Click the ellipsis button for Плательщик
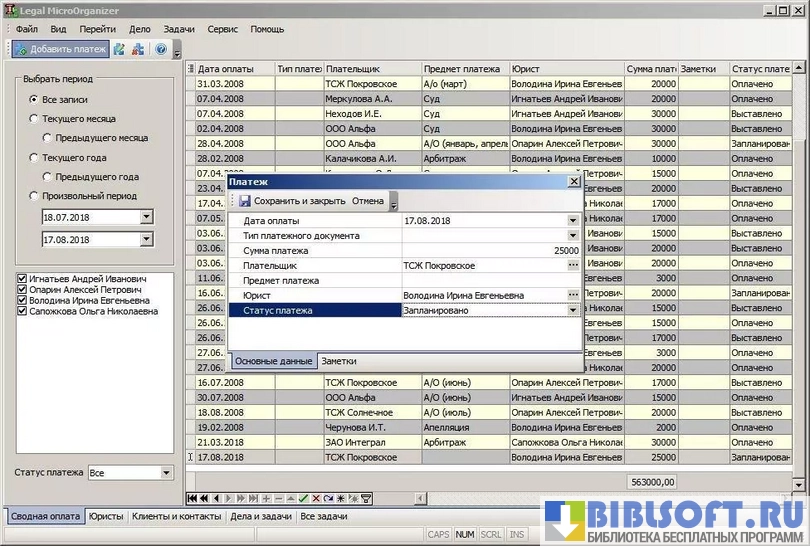 pyautogui.click(x=573, y=265)
